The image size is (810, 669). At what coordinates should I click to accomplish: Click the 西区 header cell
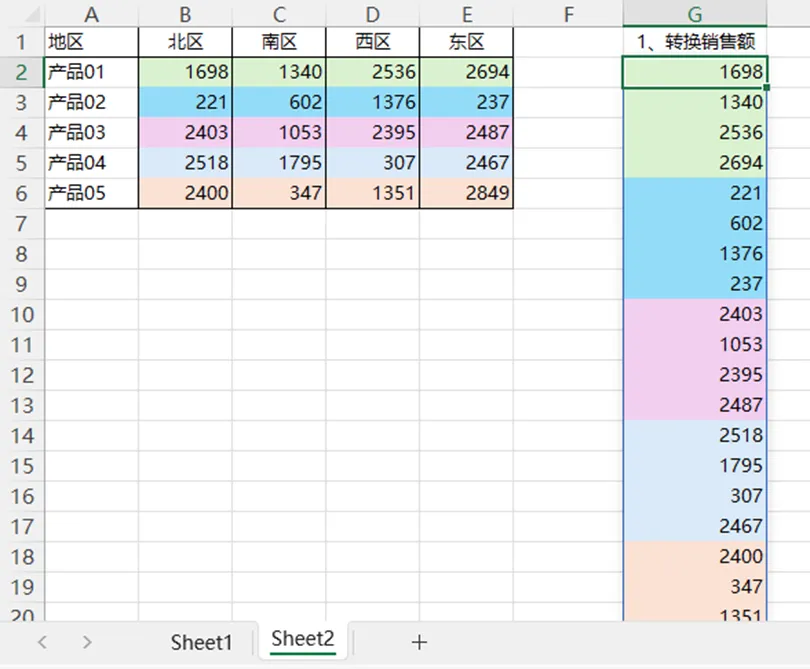tap(372, 42)
